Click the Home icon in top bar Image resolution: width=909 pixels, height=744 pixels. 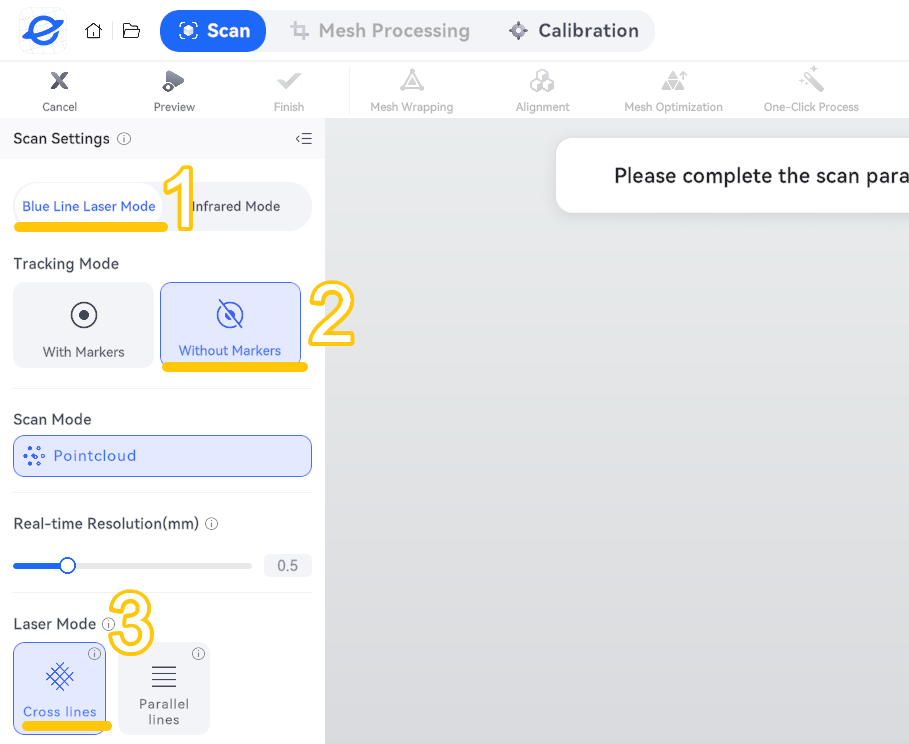(93, 31)
